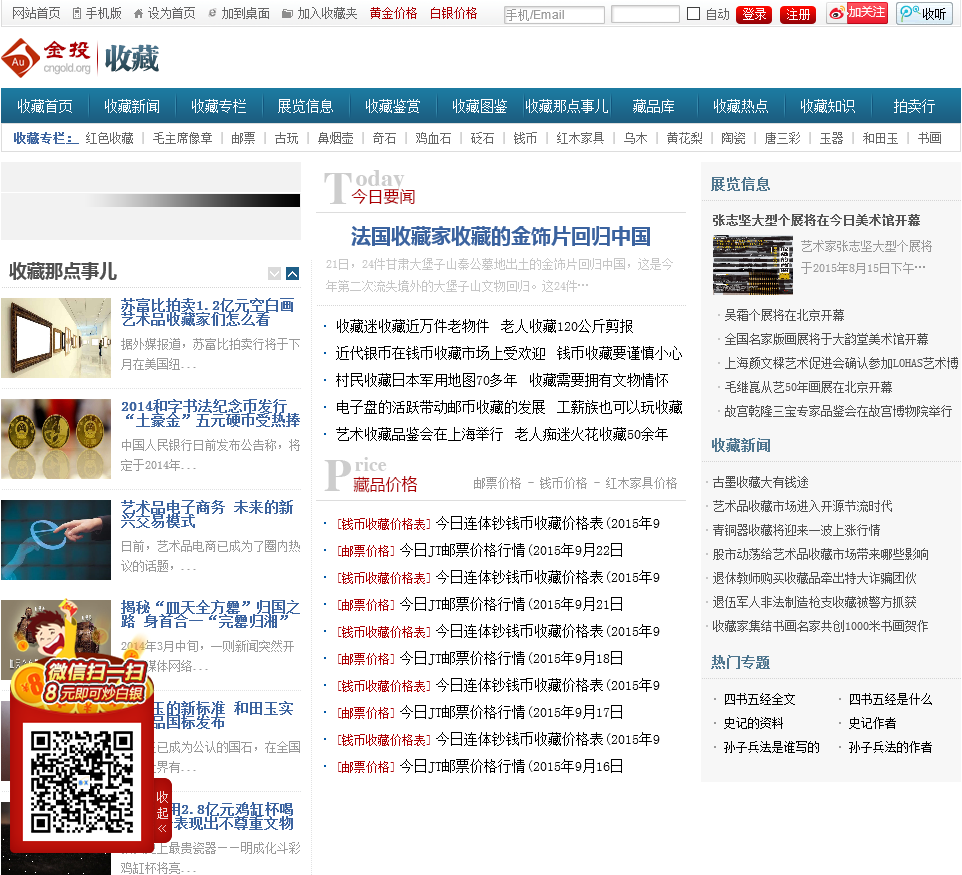Open hot topic 孙子兵法是谁写的
This screenshot has width=962, height=875.
click(x=772, y=747)
